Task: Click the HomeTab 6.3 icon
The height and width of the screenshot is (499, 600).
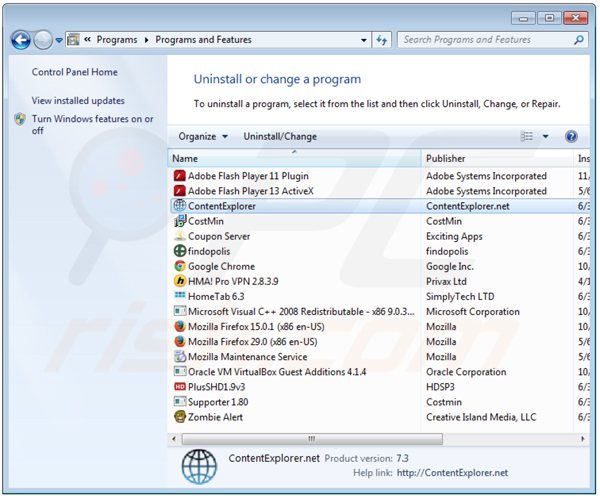Action: click(179, 296)
